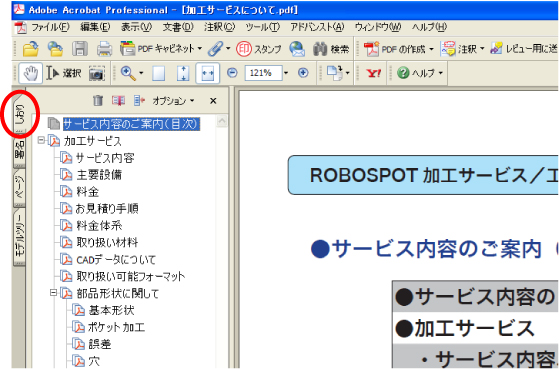The width and height of the screenshot is (559, 369).
Task: Click the minus zoom out button
Action: pyautogui.click(x=232, y=73)
